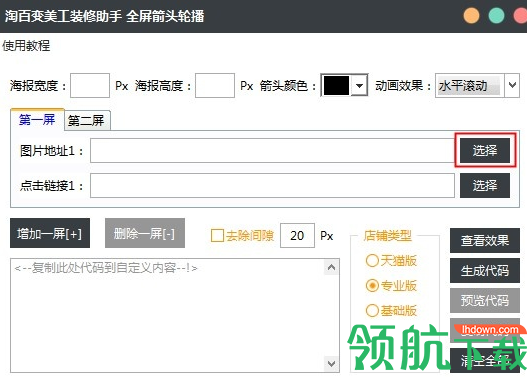The height and width of the screenshot is (377, 527).
Task: Click the 动画效果 dropdown chevron
Action: click(512, 85)
